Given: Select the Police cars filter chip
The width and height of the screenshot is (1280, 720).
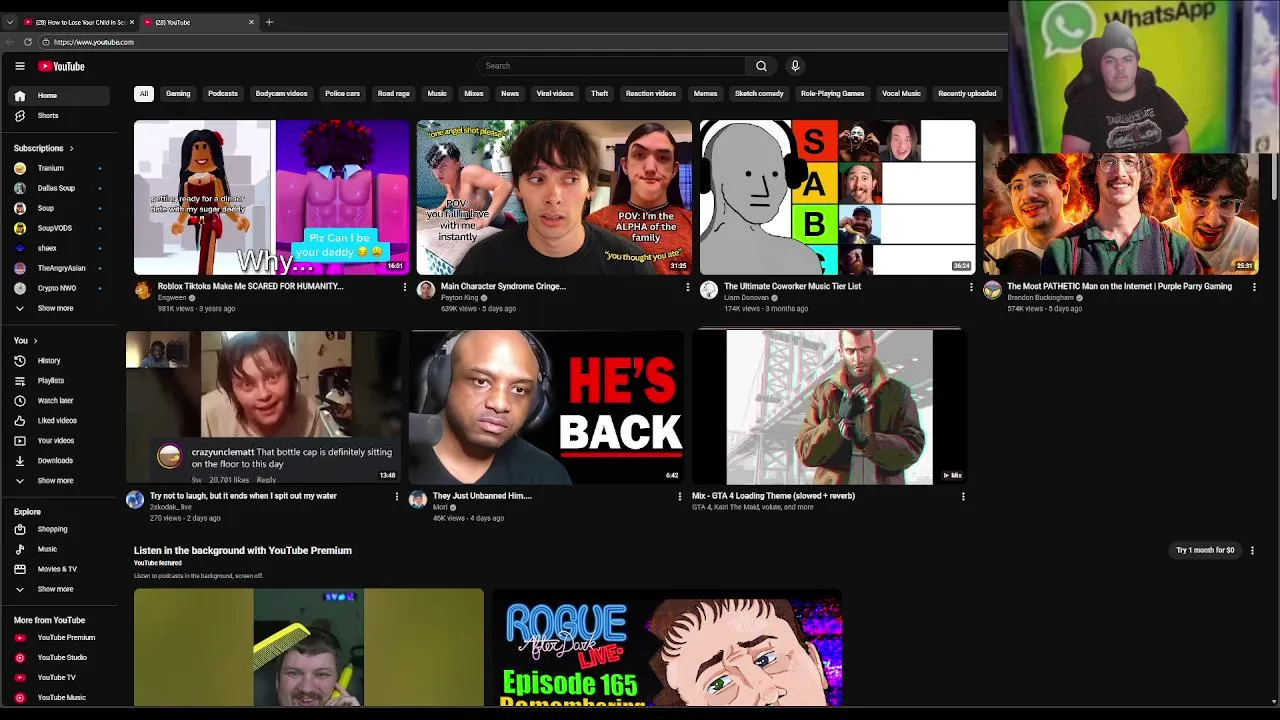Looking at the screenshot, I should coord(342,94).
